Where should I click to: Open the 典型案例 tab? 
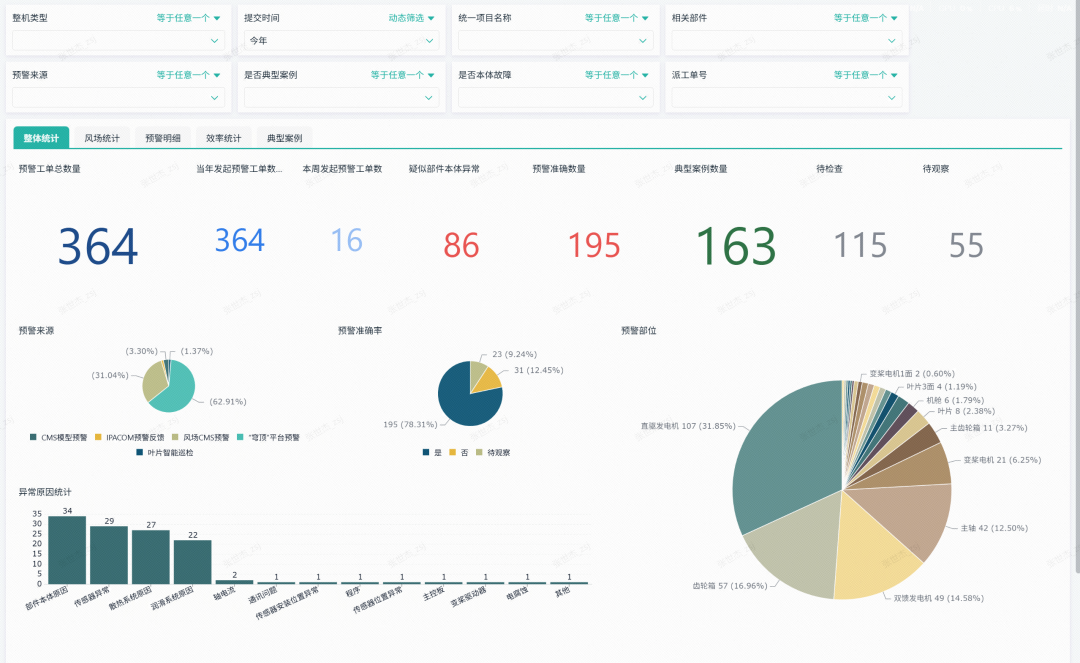(284, 138)
